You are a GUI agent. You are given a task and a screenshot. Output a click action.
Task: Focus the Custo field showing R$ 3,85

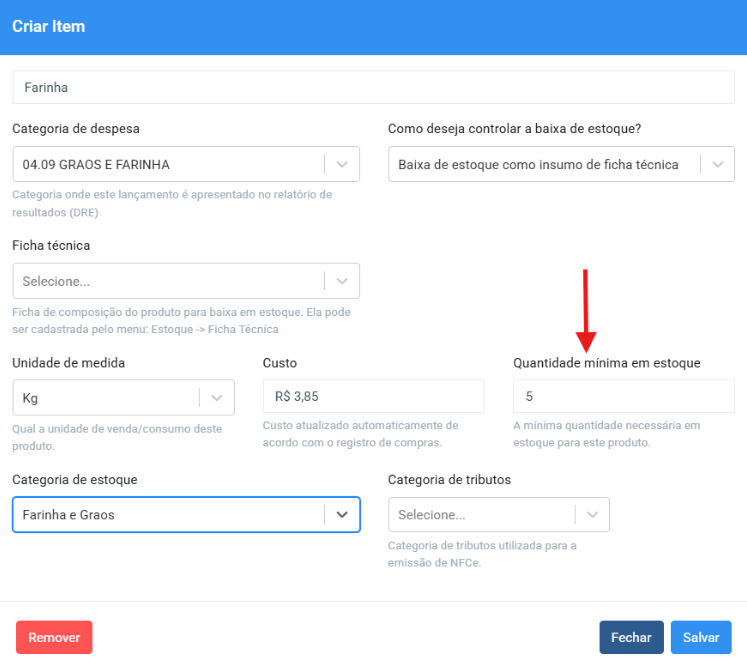coord(373,397)
